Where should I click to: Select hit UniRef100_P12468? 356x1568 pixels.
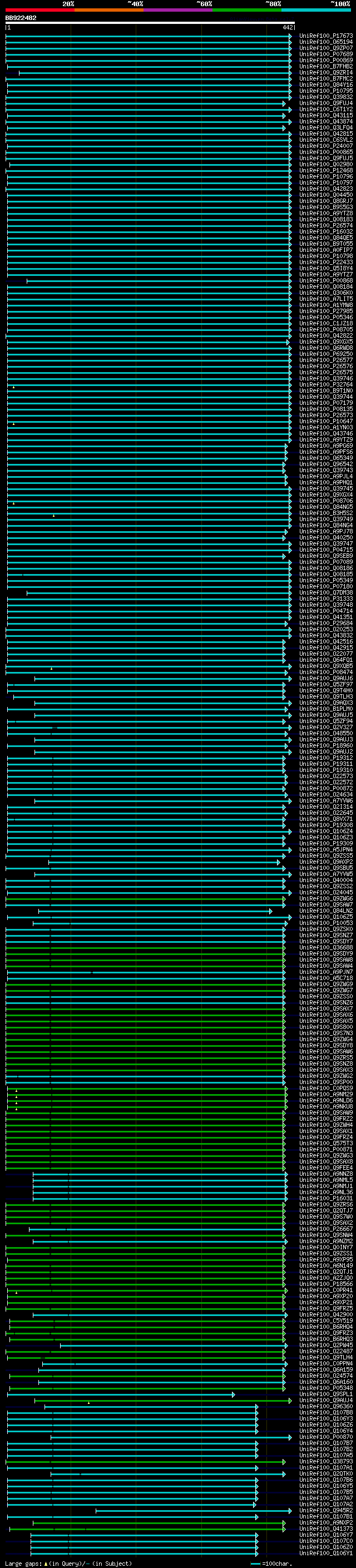(326, 170)
